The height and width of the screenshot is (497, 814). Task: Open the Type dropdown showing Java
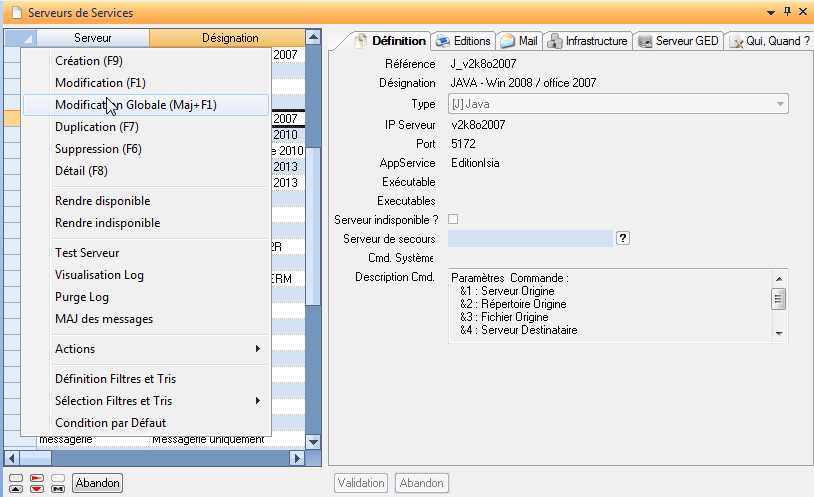(779, 104)
